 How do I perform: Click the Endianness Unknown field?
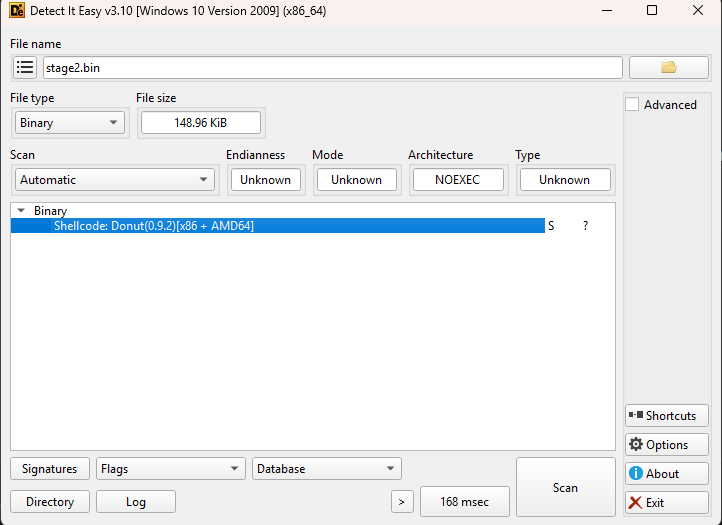click(x=266, y=180)
